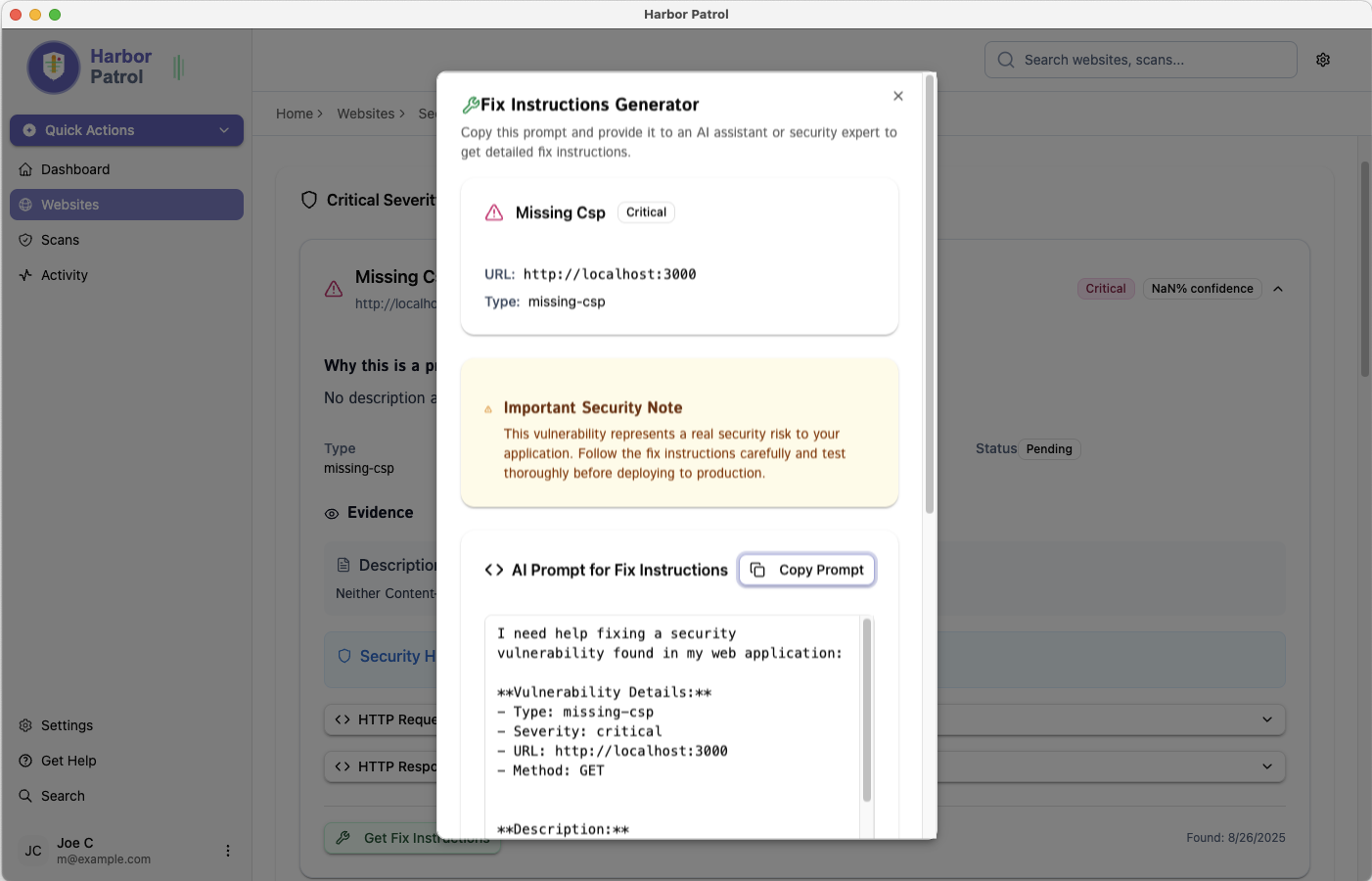
Task: Click the Harbor Patrol shield logo
Action: [54, 67]
